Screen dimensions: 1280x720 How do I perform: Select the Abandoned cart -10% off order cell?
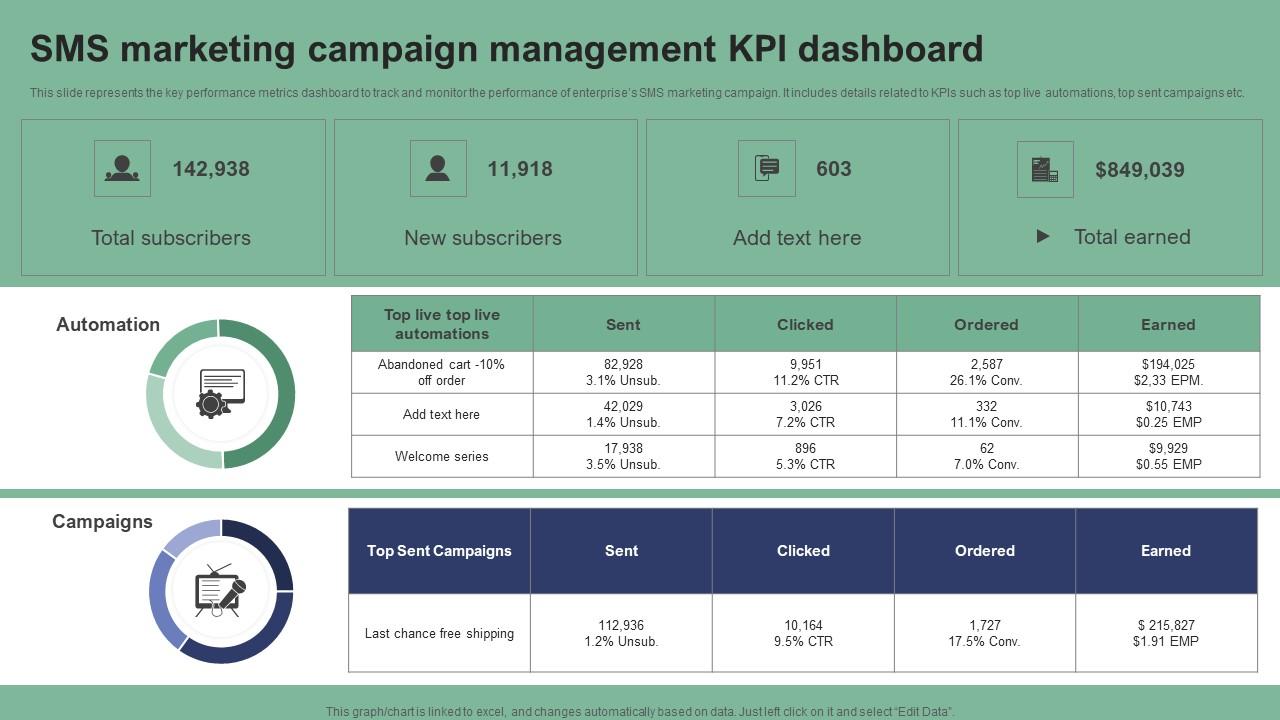[x=442, y=372]
